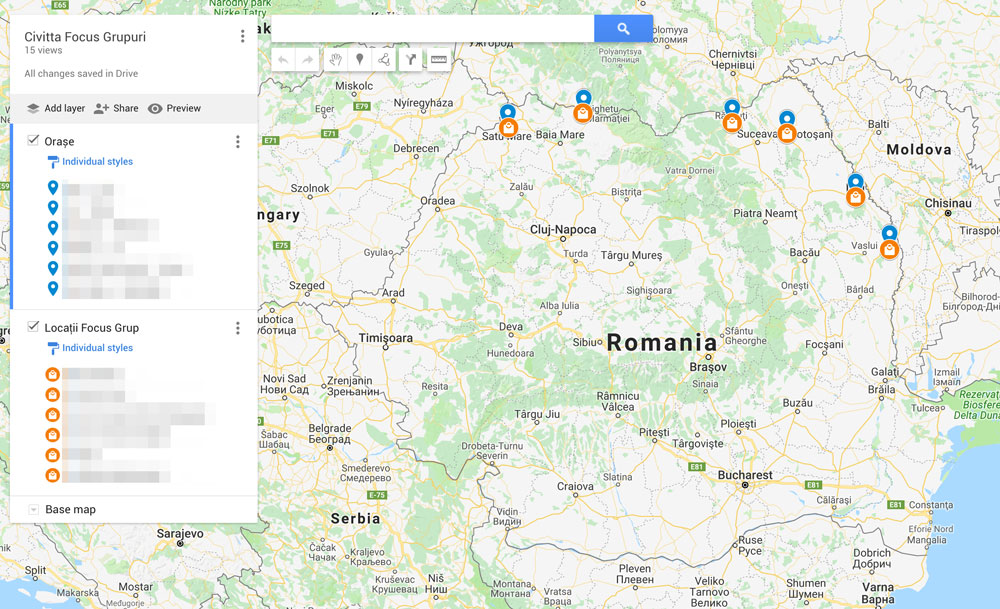1000x609 pixels.
Task: Click the Galați label on the map
Action: (885, 372)
